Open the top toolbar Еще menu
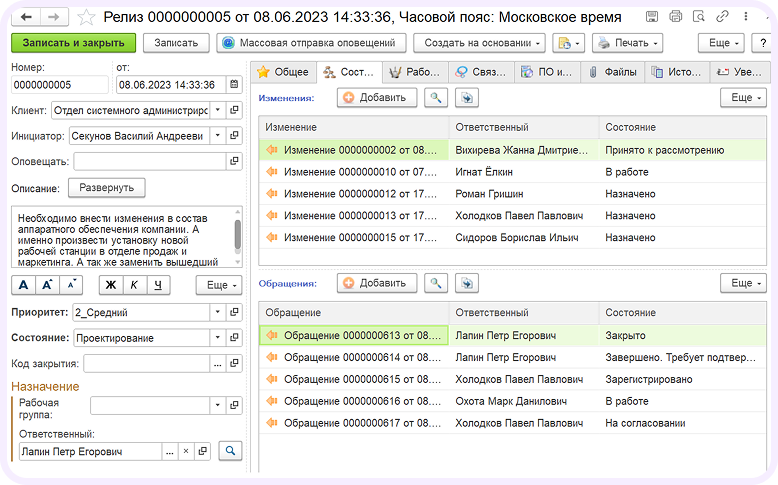 click(721, 43)
